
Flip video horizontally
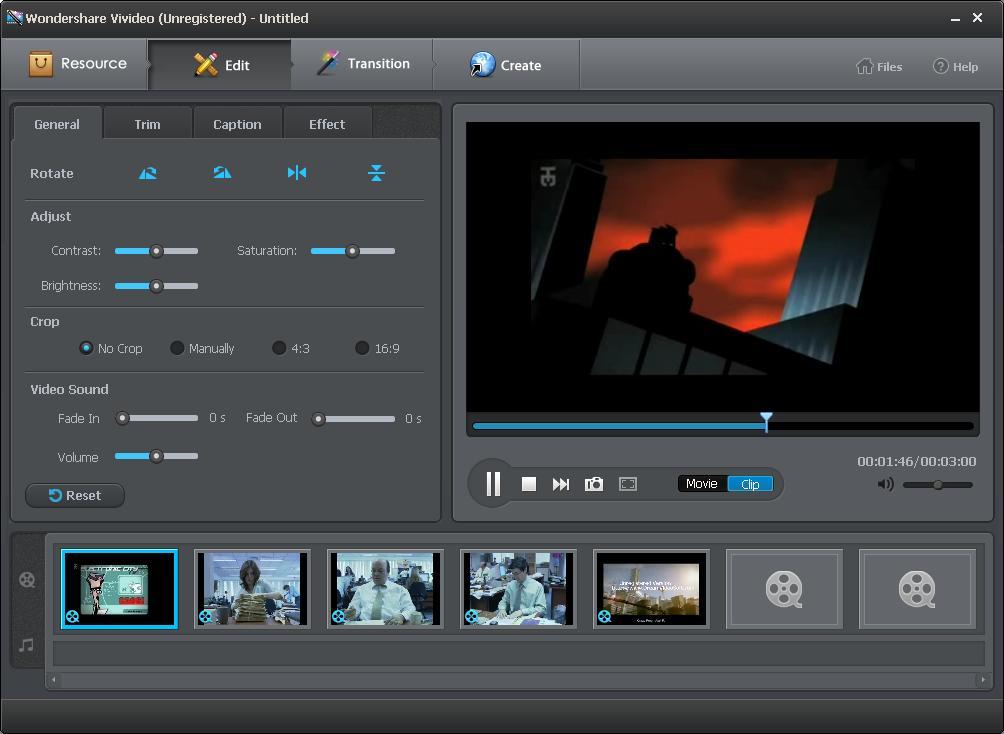click(x=297, y=173)
